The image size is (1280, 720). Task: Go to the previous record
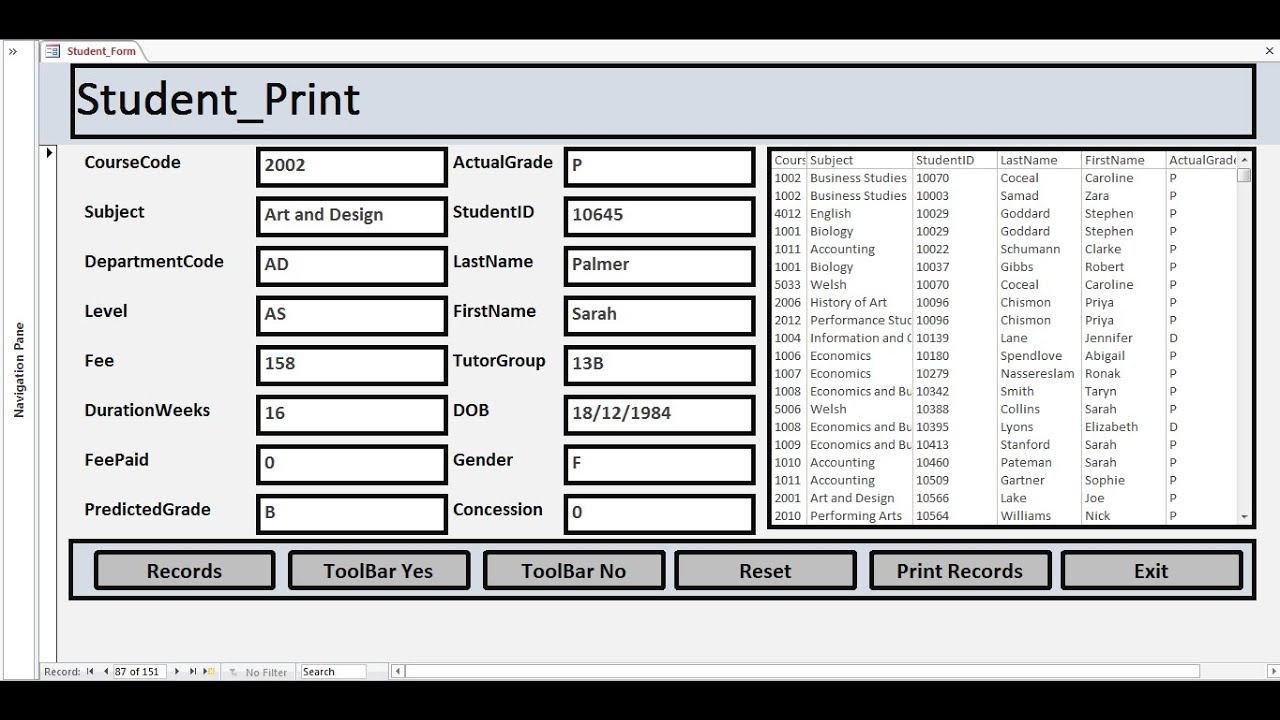tap(106, 672)
